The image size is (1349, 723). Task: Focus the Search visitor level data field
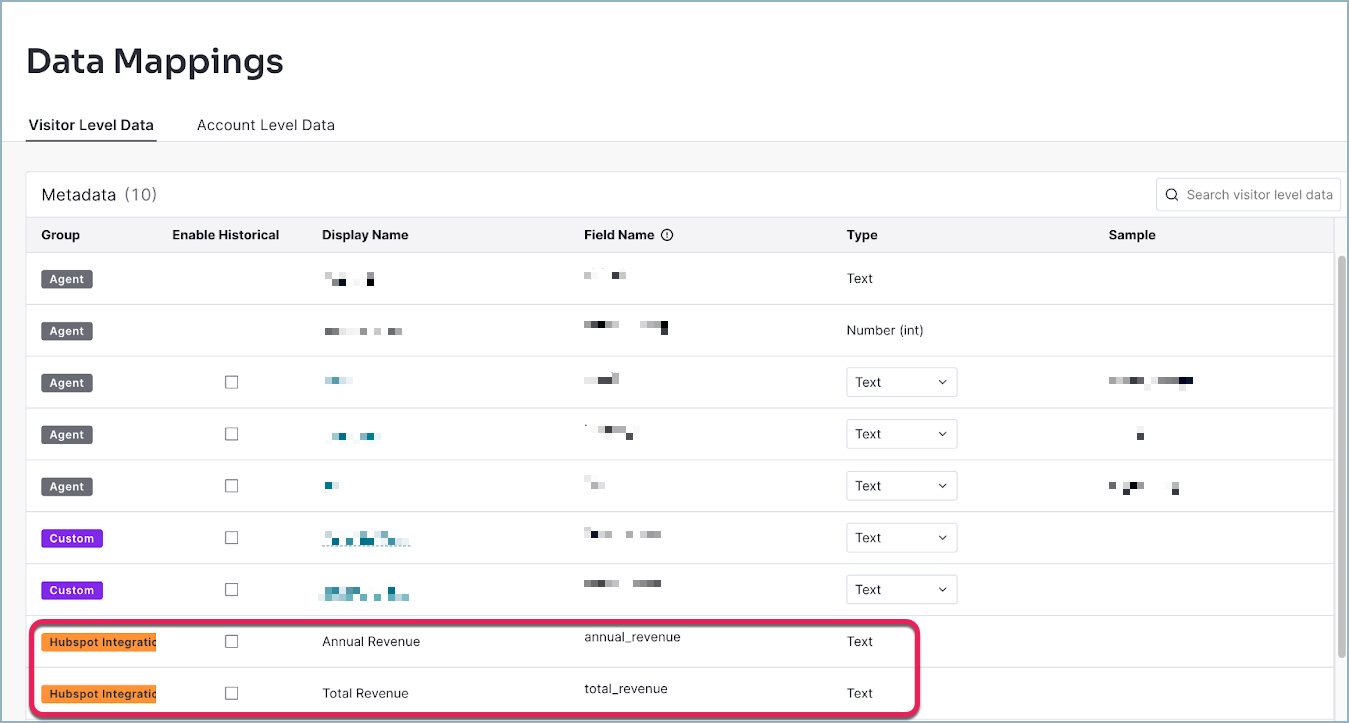tap(1248, 195)
